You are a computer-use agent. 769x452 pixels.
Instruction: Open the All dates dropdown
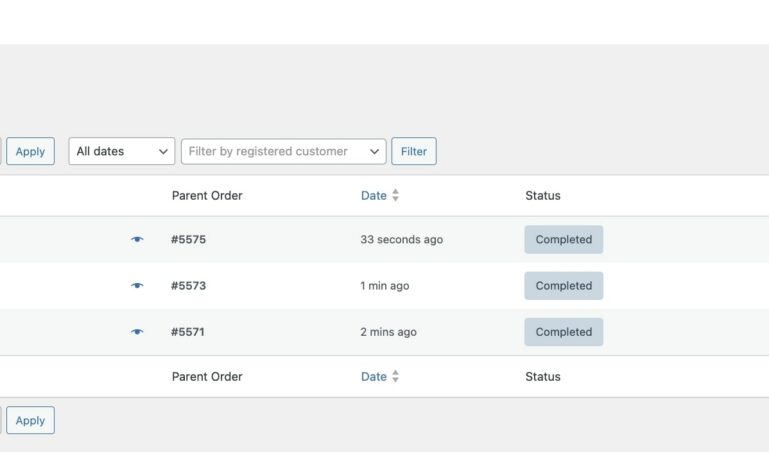122,152
